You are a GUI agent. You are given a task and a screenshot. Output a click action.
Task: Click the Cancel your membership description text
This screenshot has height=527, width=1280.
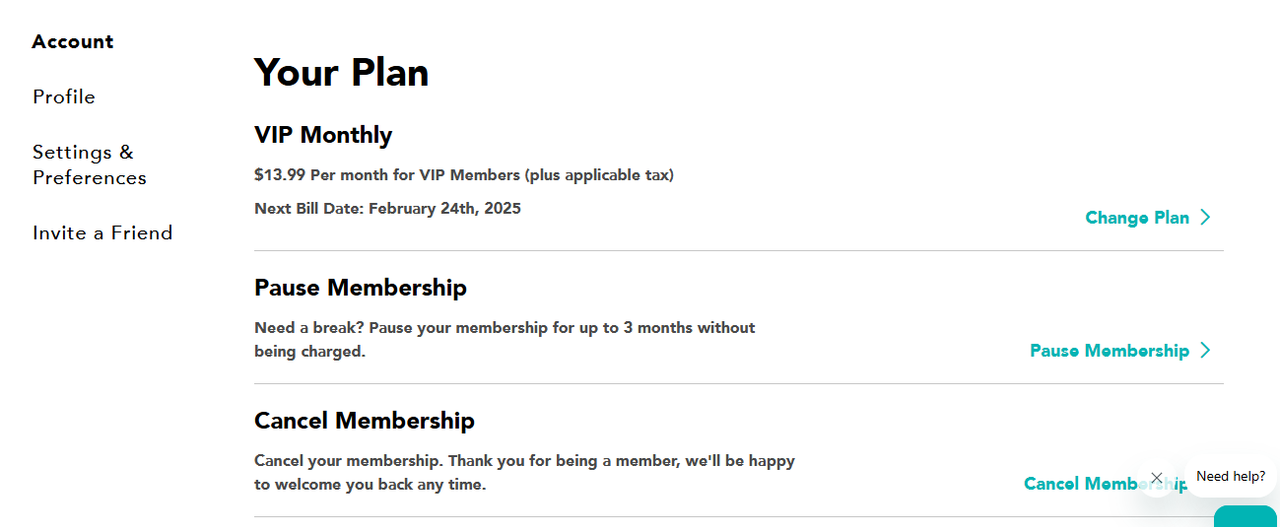tap(525, 473)
